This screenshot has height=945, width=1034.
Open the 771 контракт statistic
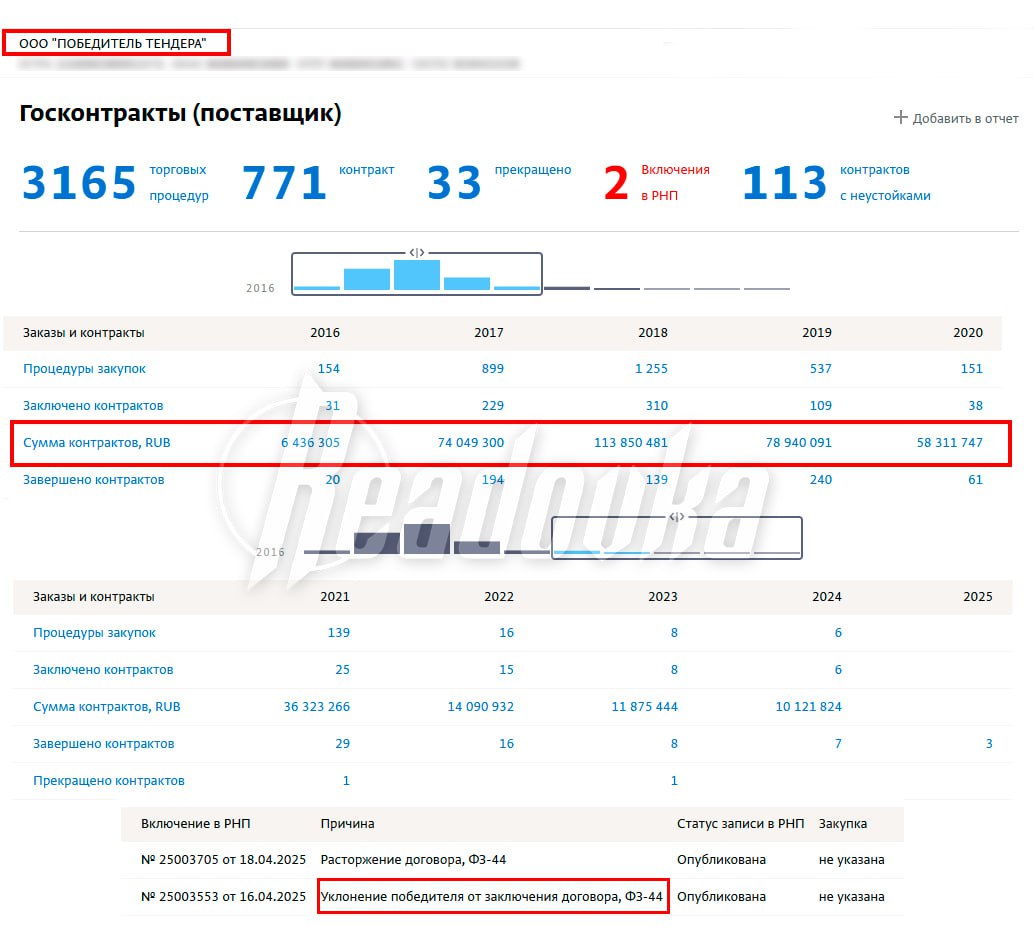click(285, 183)
